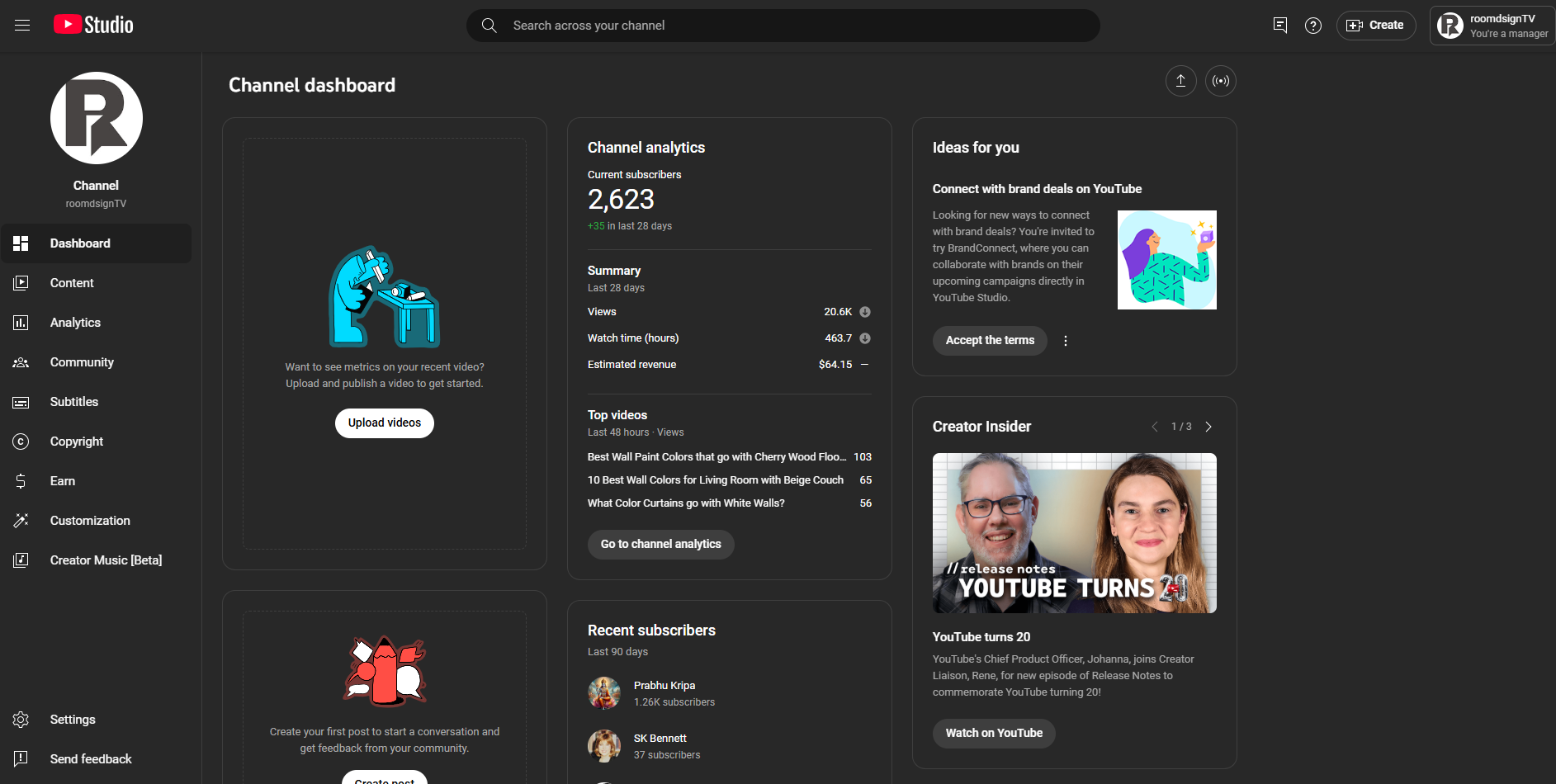Image resolution: width=1556 pixels, height=784 pixels.
Task: Open Copyright in the sidebar
Action: [97, 442]
